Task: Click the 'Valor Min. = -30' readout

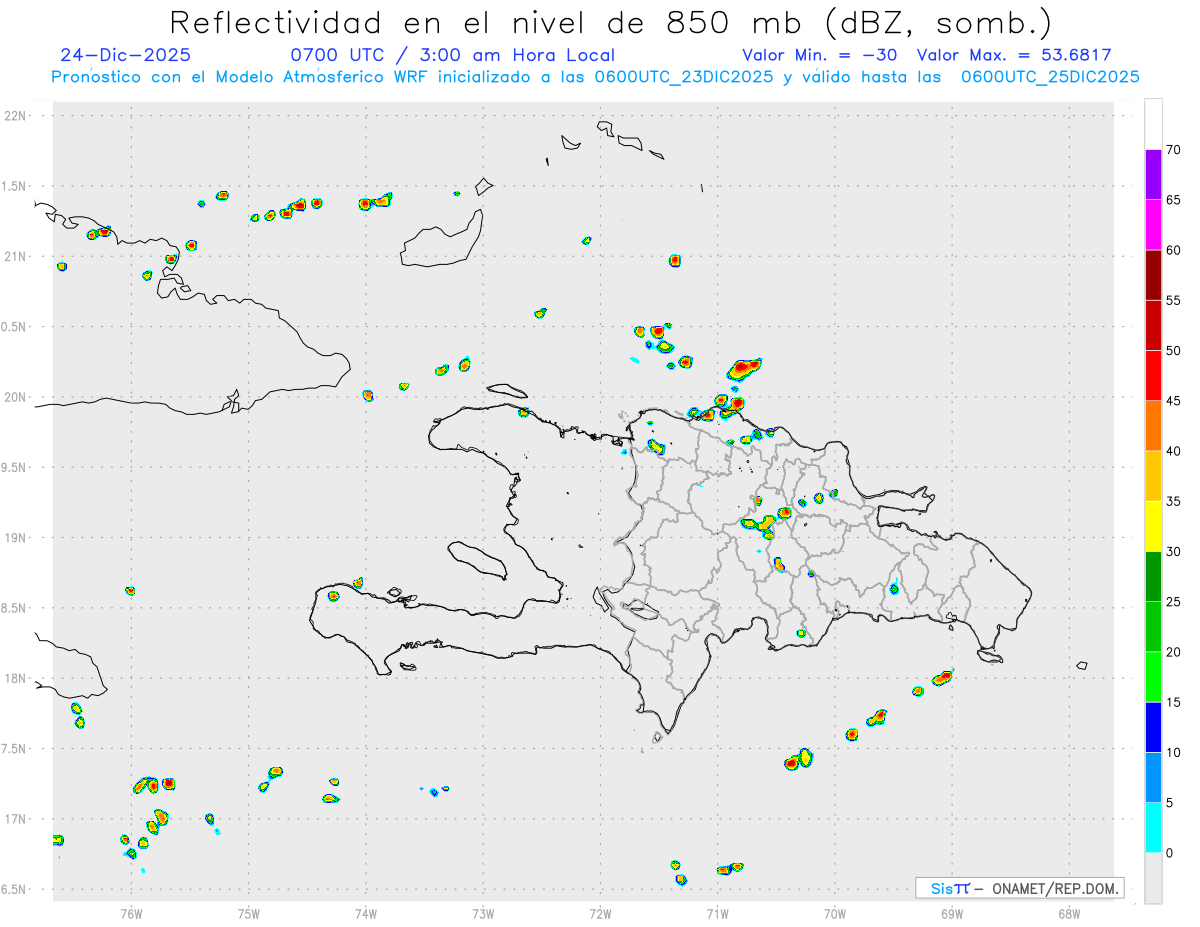Action: coord(822,55)
